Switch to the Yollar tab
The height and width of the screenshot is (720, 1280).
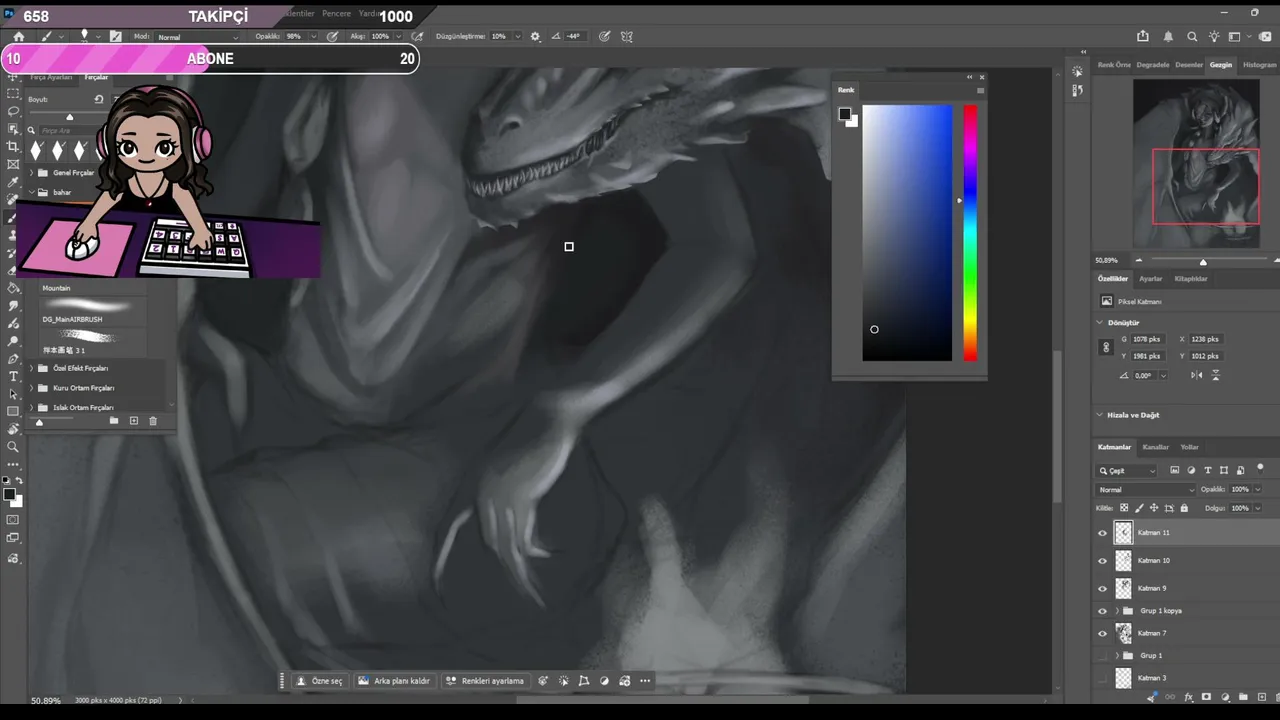[1189, 447]
